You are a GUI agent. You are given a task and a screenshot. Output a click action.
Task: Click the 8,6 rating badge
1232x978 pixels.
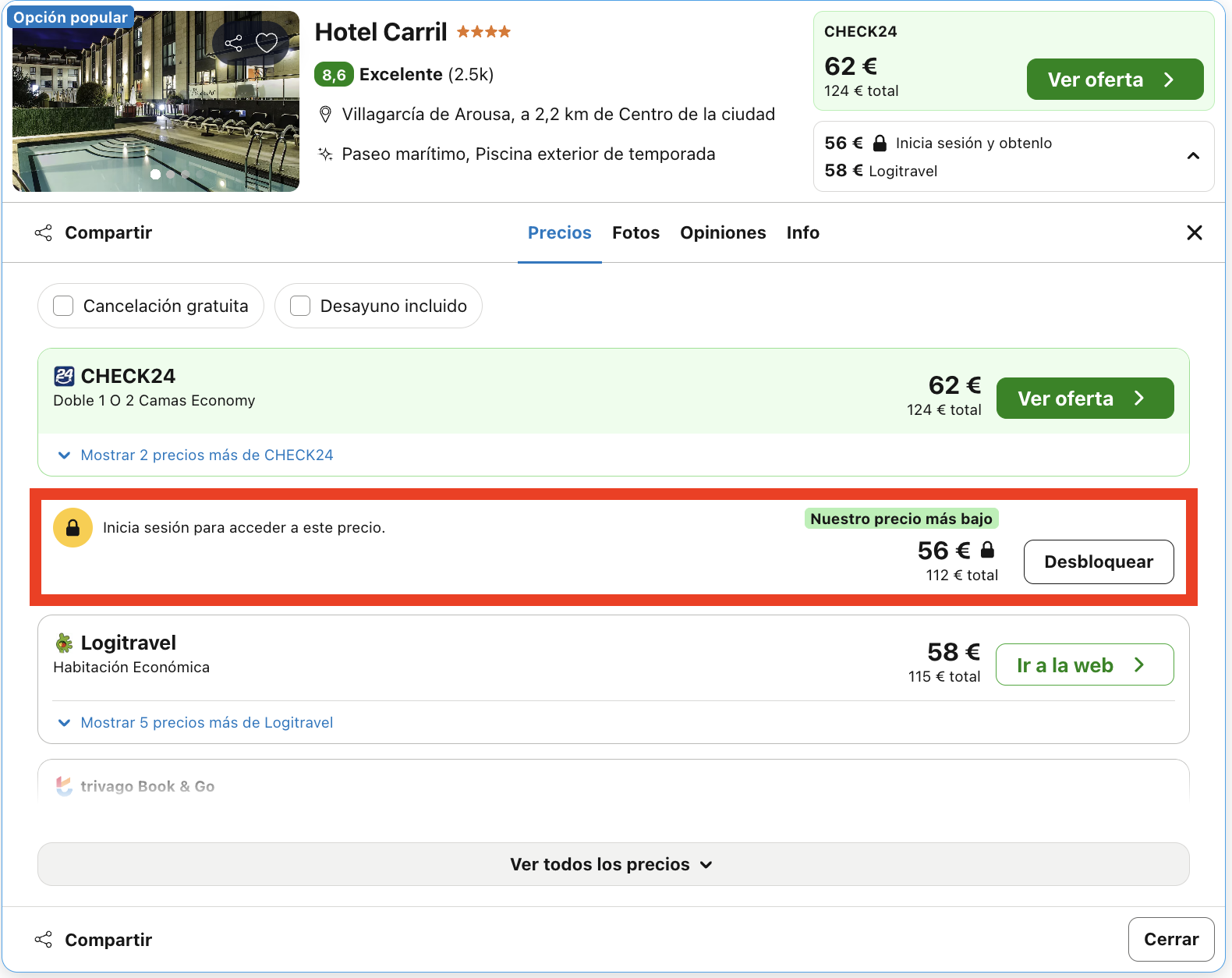point(334,75)
